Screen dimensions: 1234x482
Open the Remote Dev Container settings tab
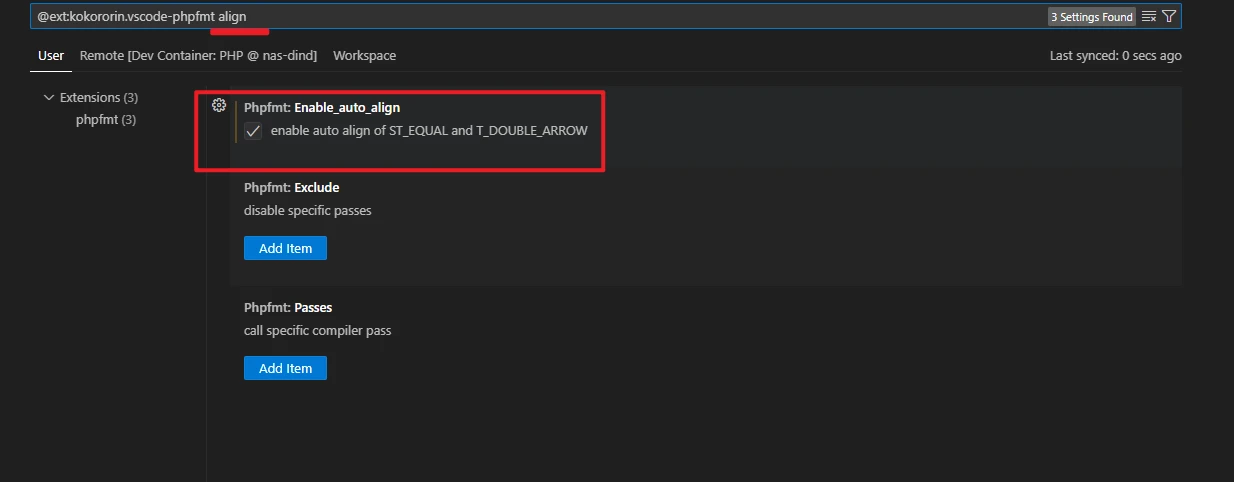(198, 56)
